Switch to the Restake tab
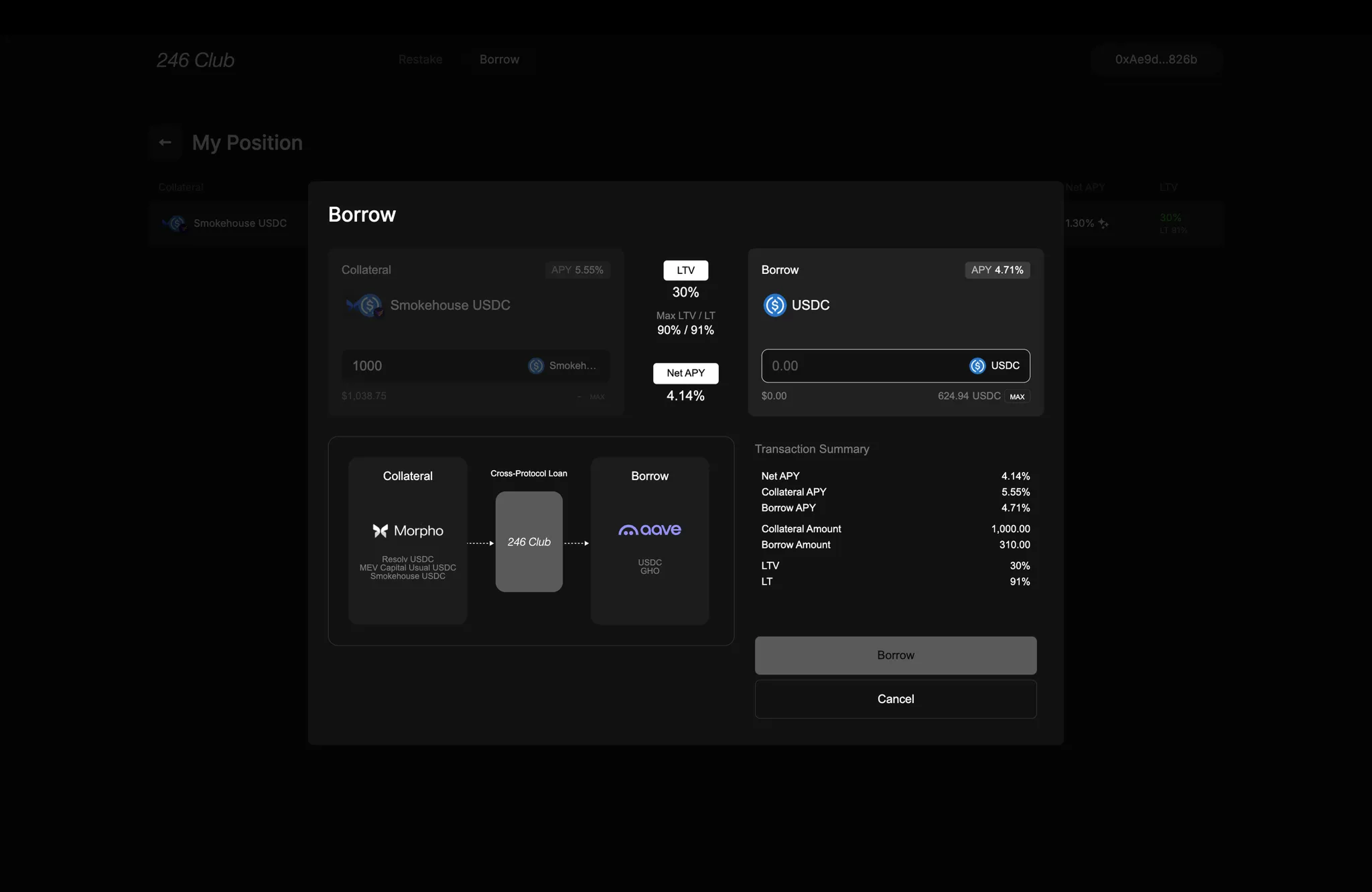 pyautogui.click(x=420, y=60)
